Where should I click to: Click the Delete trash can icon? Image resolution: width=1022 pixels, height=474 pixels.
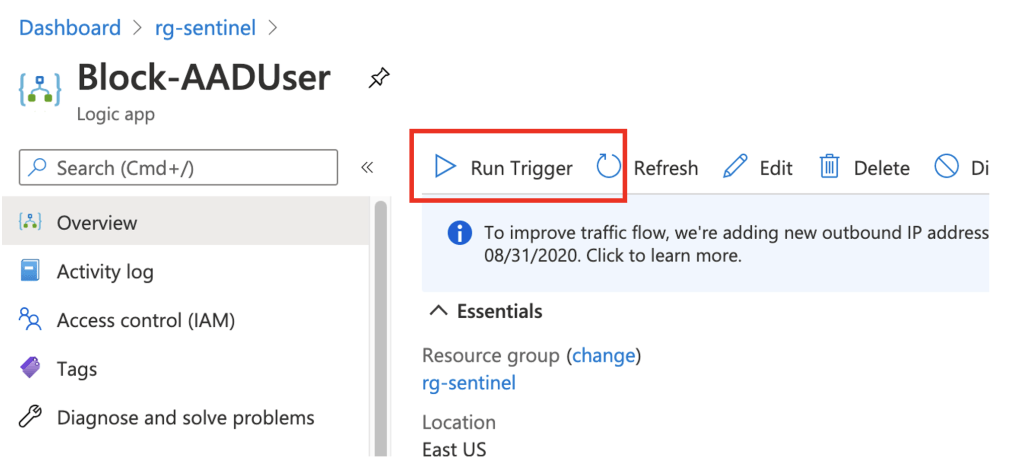coord(829,167)
